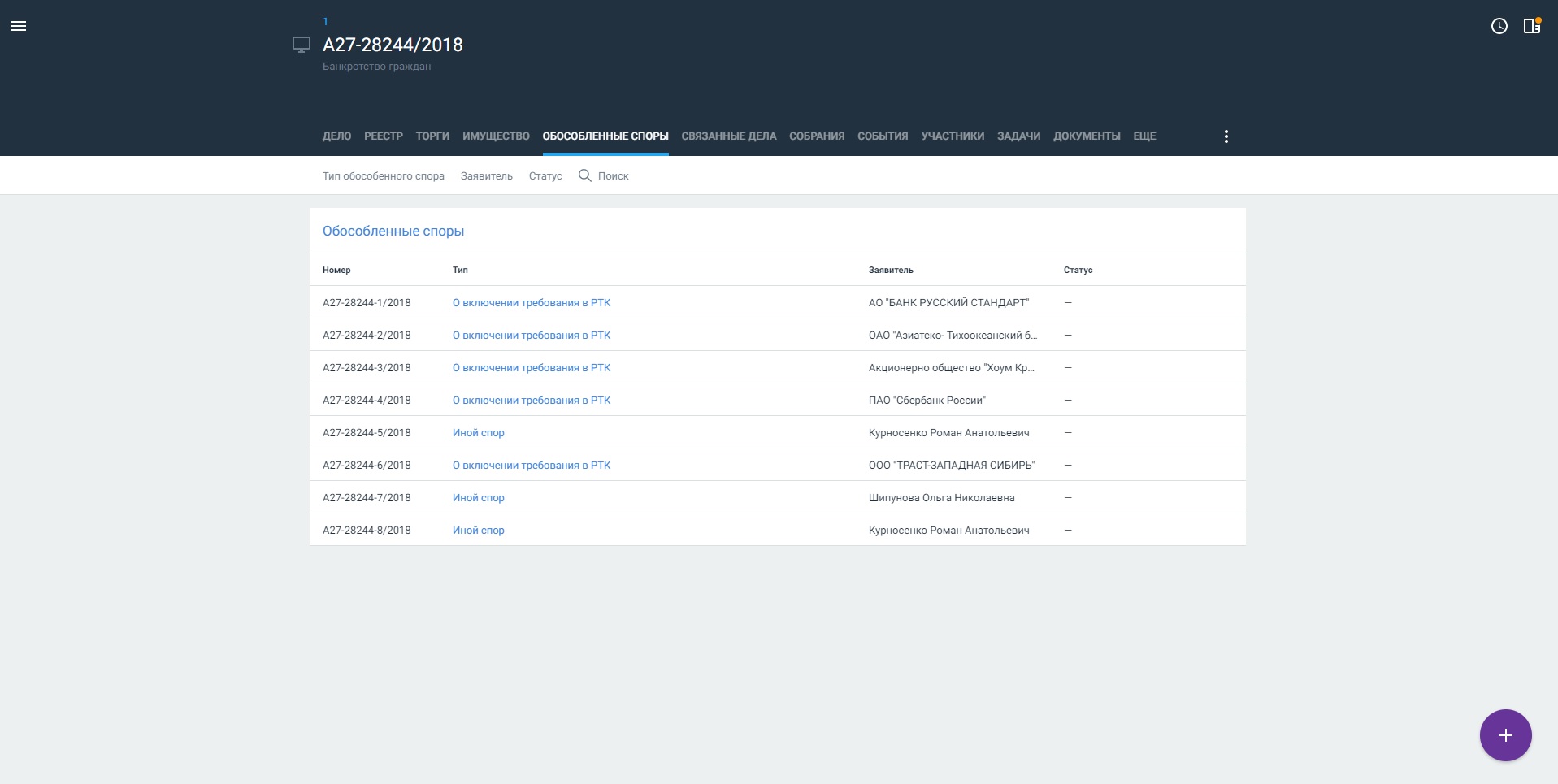Screen dimensions: 1558x784
Task: Switch to the УЧАСТНИКИ tab
Action: pos(953,136)
